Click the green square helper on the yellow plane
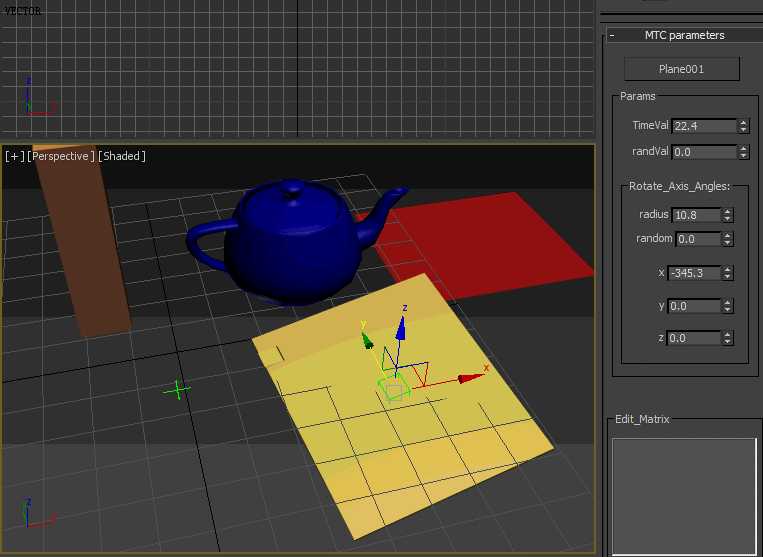Screen dimensions: 763x557 point(395,389)
